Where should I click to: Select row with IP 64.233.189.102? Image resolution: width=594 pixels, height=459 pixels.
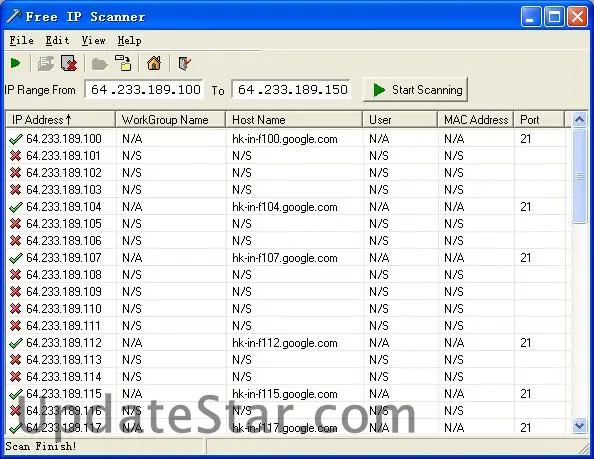pos(288,173)
